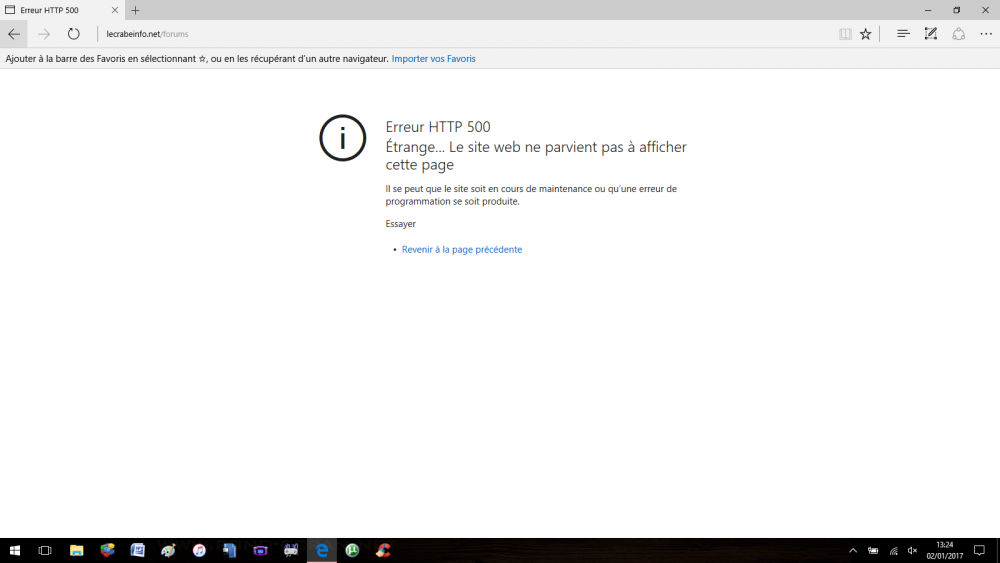1000x563 pixels.
Task: Open the Paint palette app in taskbar
Action: 168,550
